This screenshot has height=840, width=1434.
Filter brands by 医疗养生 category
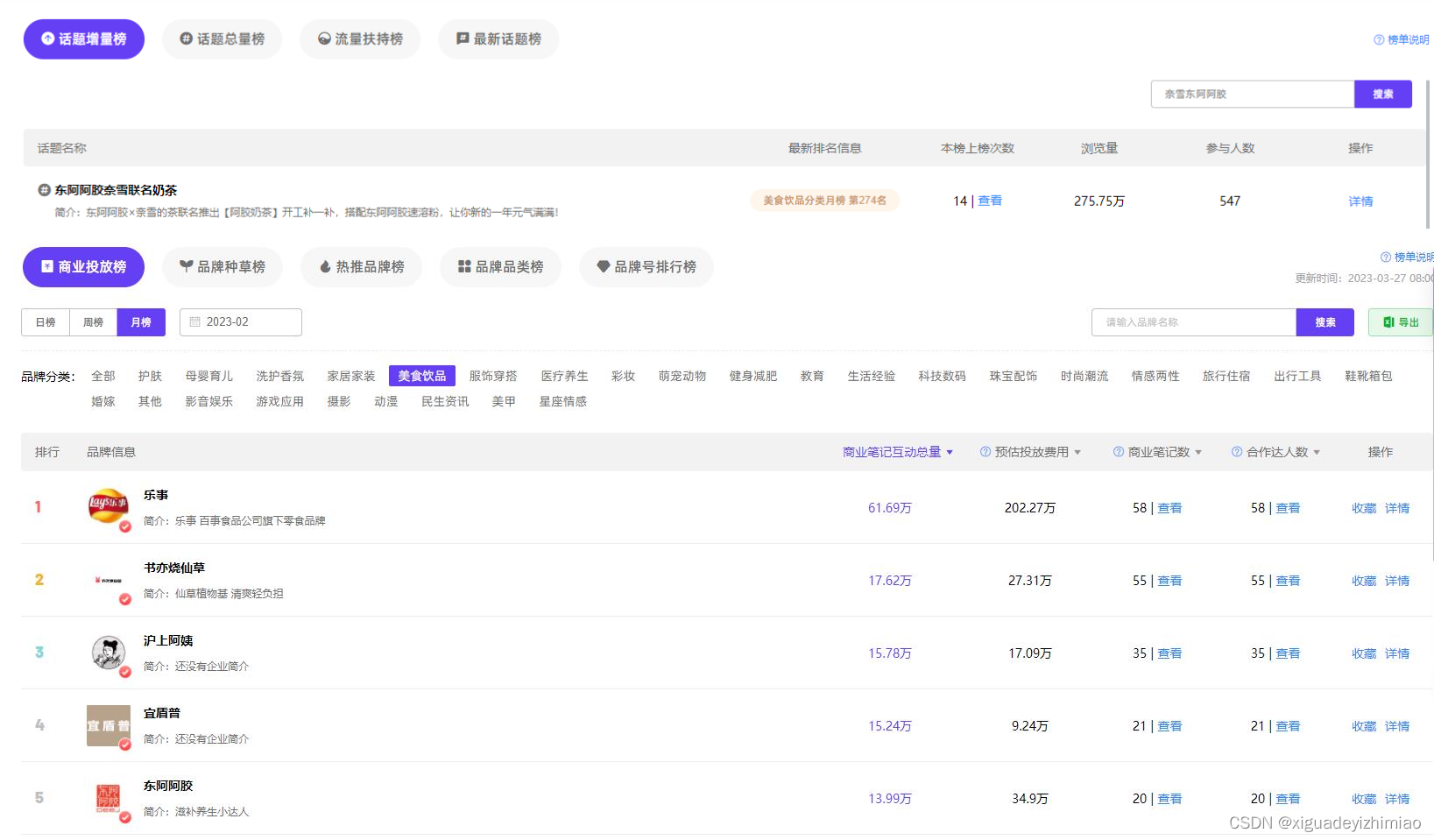pyautogui.click(x=565, y=376)
